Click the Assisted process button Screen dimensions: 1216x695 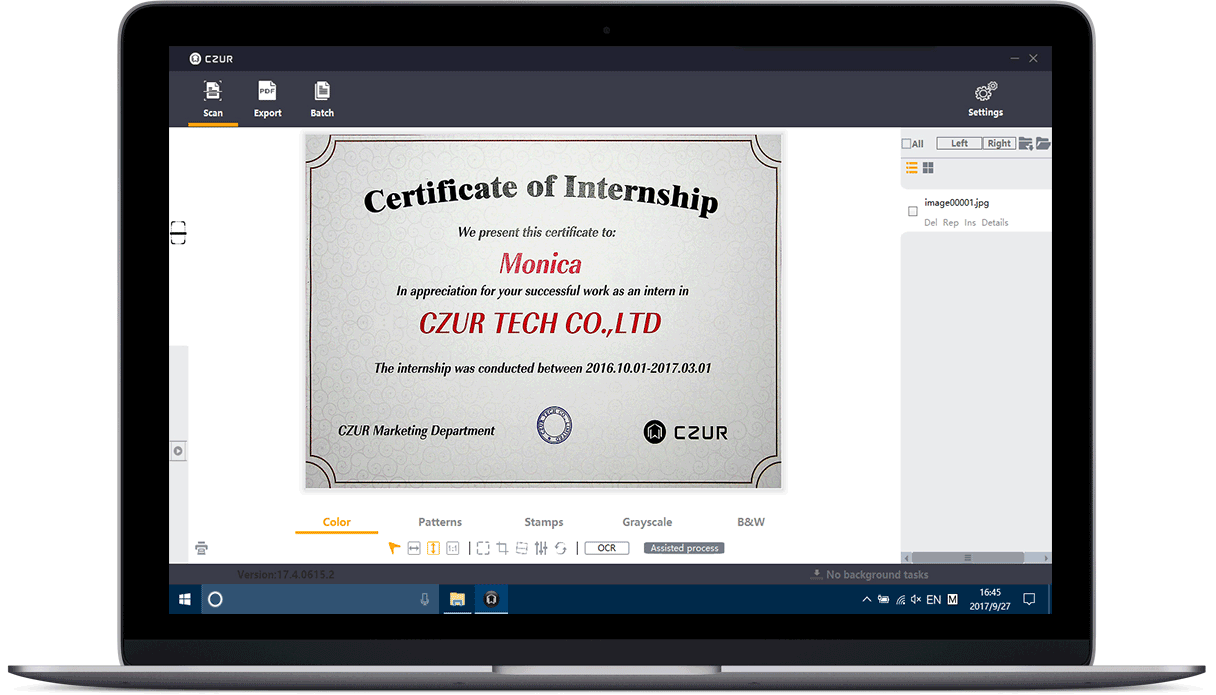coord(684,548)
